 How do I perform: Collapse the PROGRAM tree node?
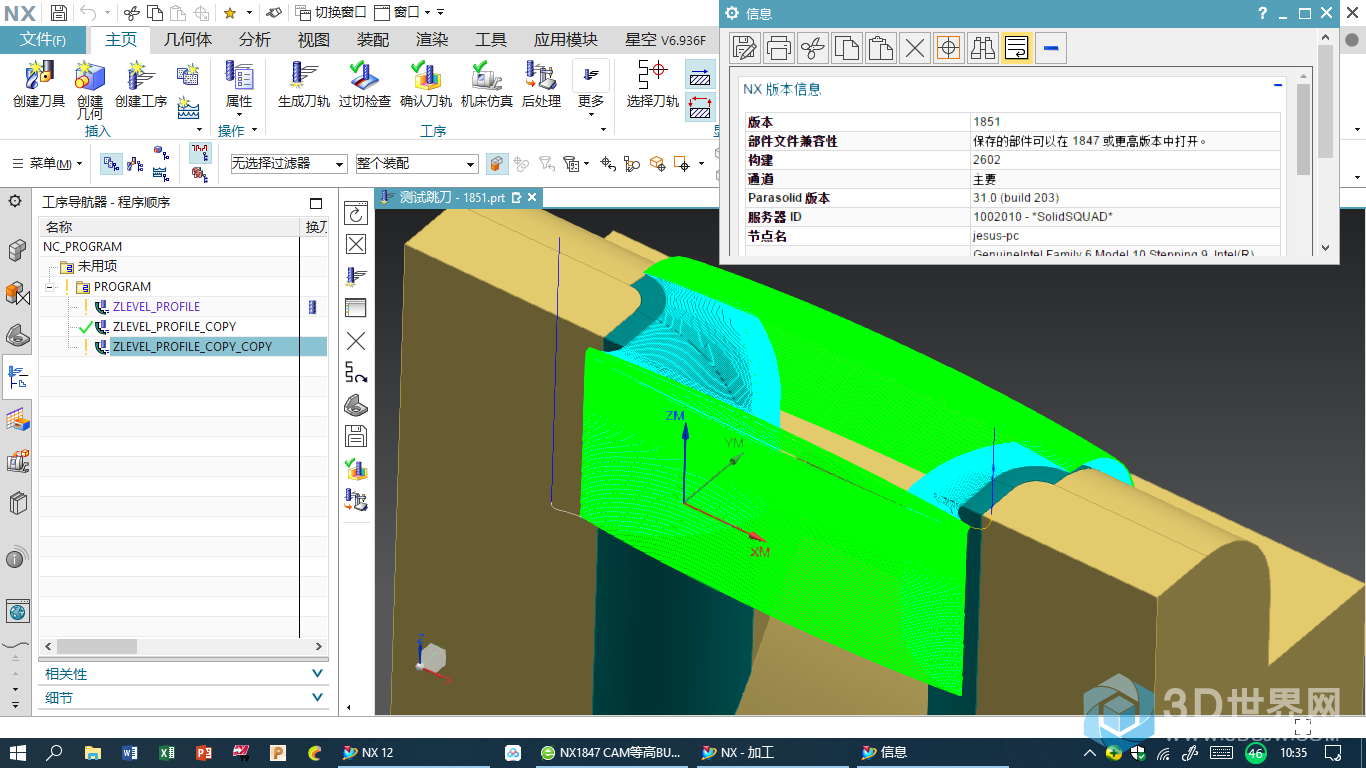click(x=49, y=287)
